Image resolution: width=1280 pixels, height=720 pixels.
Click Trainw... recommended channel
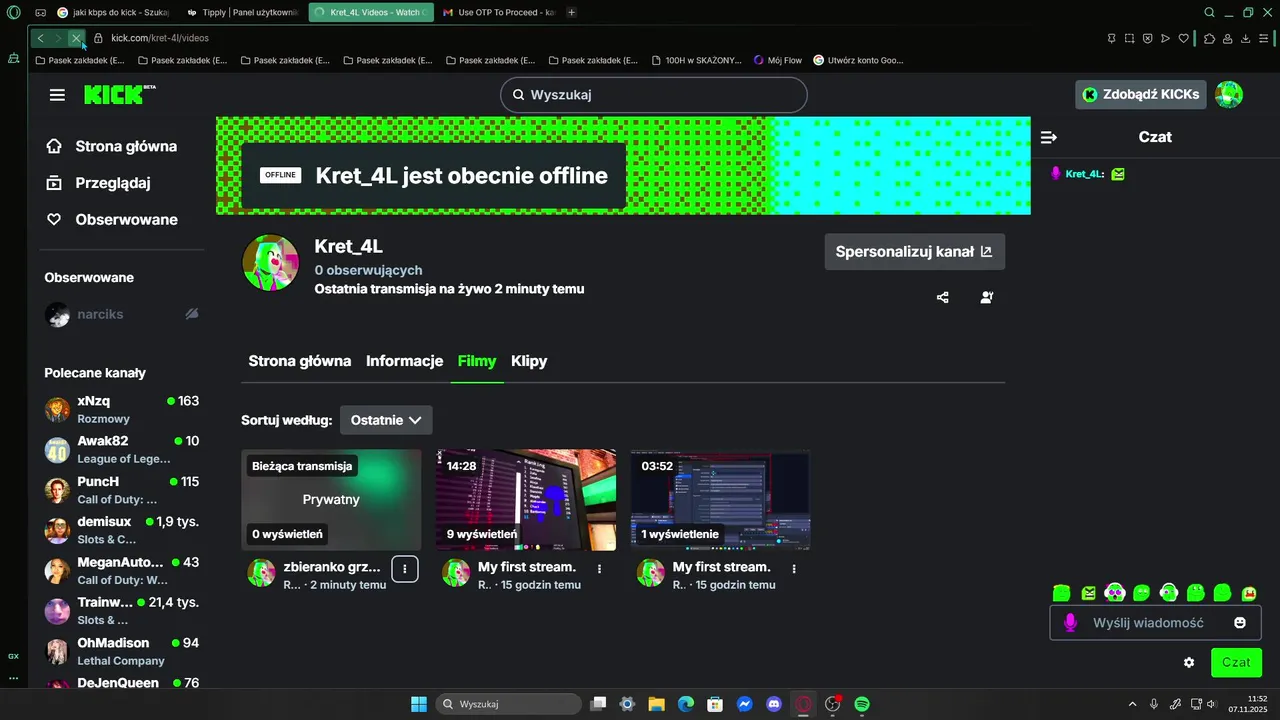[x=122, y=611]
